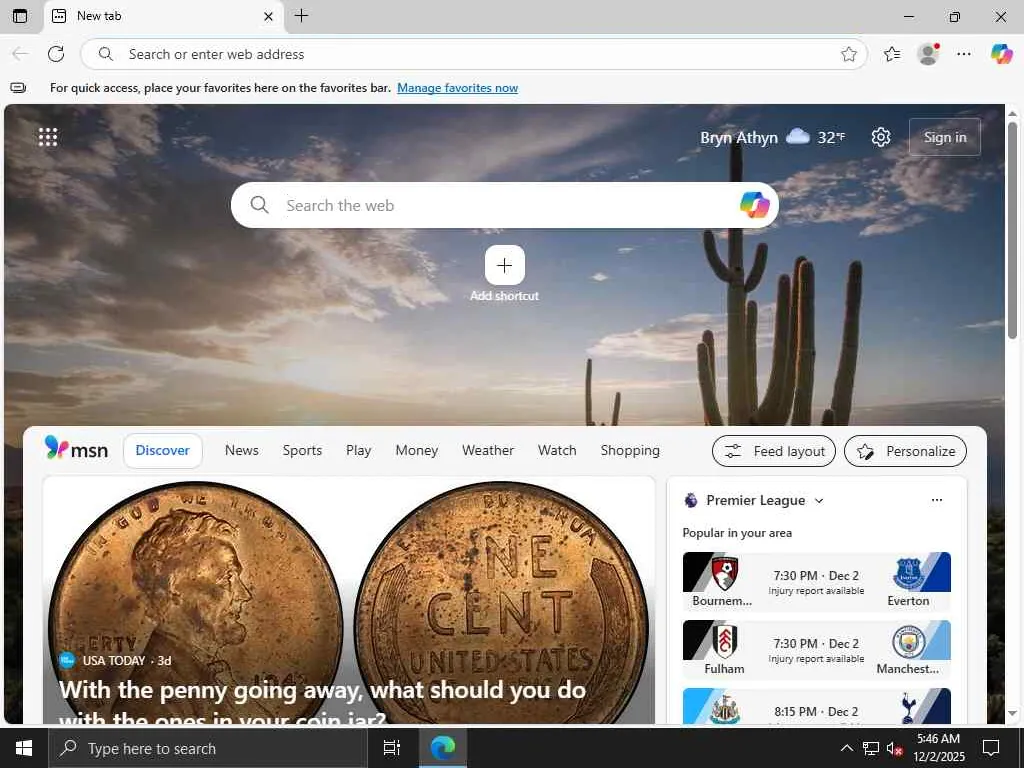Click the Copilot icon in web search box
Viewport: 1024px width, 768px height.
tap(754, 205)
